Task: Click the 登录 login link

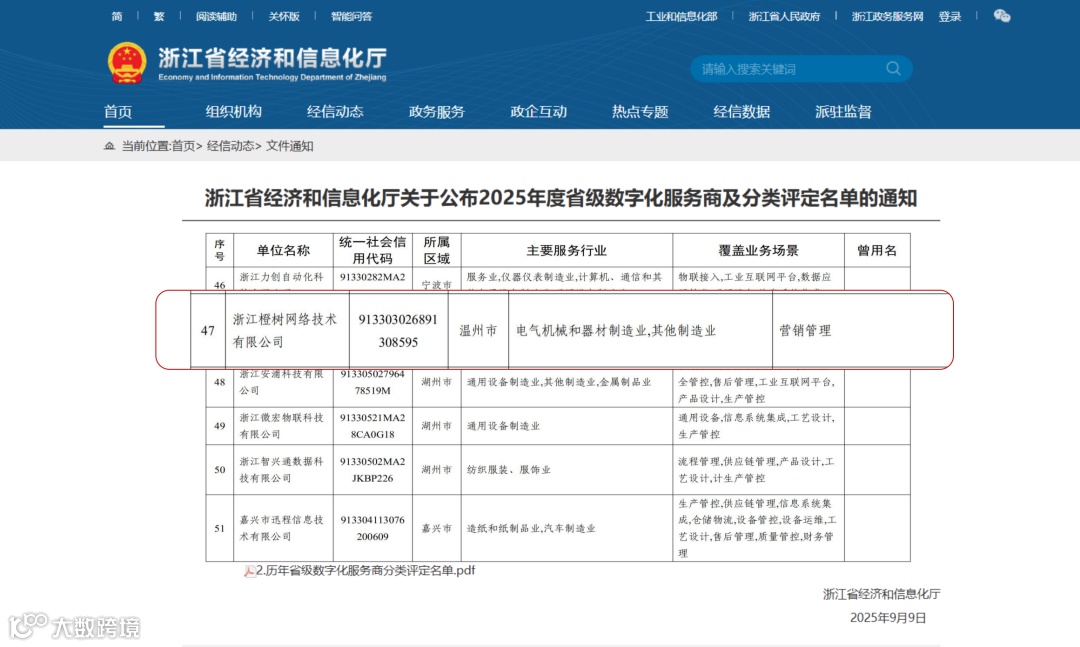Action: point(950,17)
